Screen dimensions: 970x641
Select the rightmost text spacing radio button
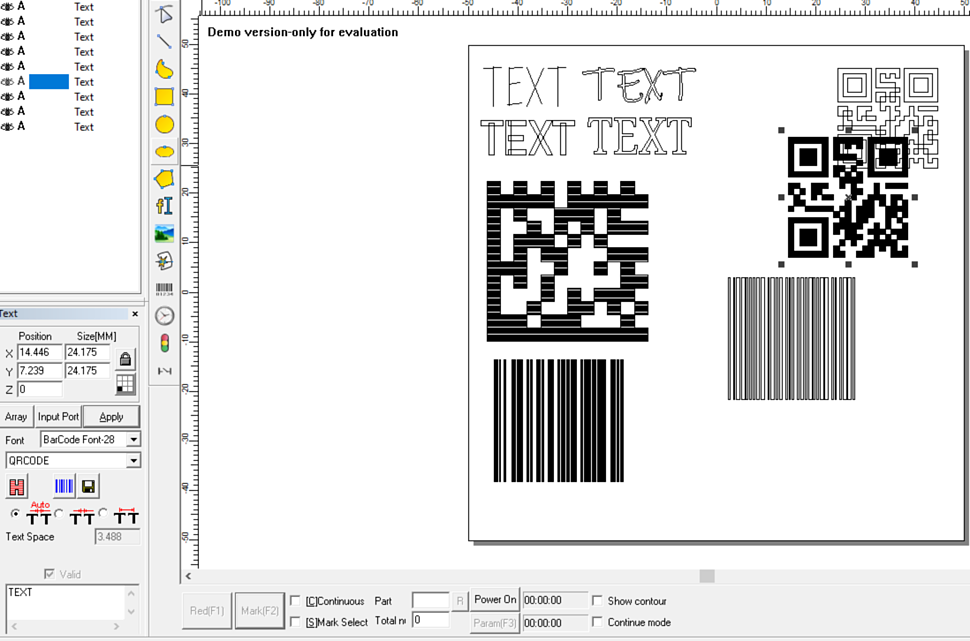103,512
